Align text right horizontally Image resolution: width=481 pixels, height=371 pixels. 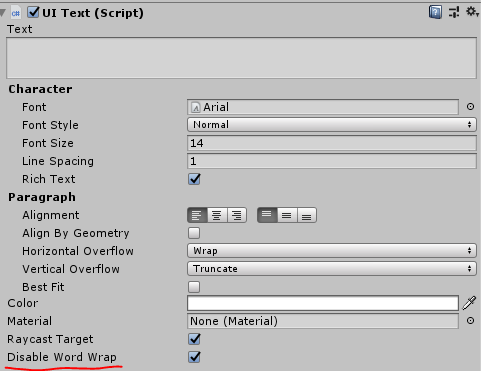coord(237,215)
